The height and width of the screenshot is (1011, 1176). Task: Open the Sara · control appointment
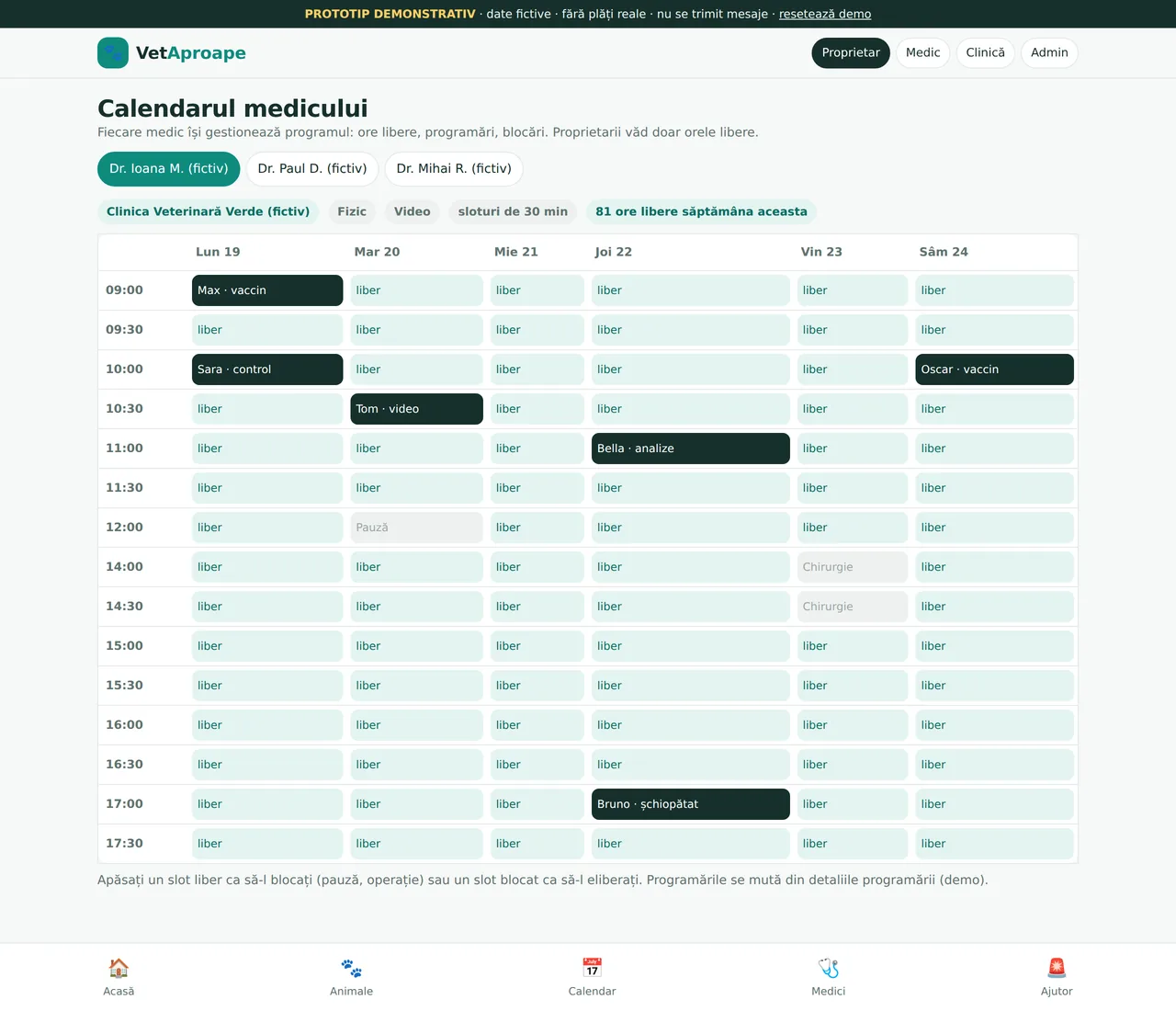point(267,369)
